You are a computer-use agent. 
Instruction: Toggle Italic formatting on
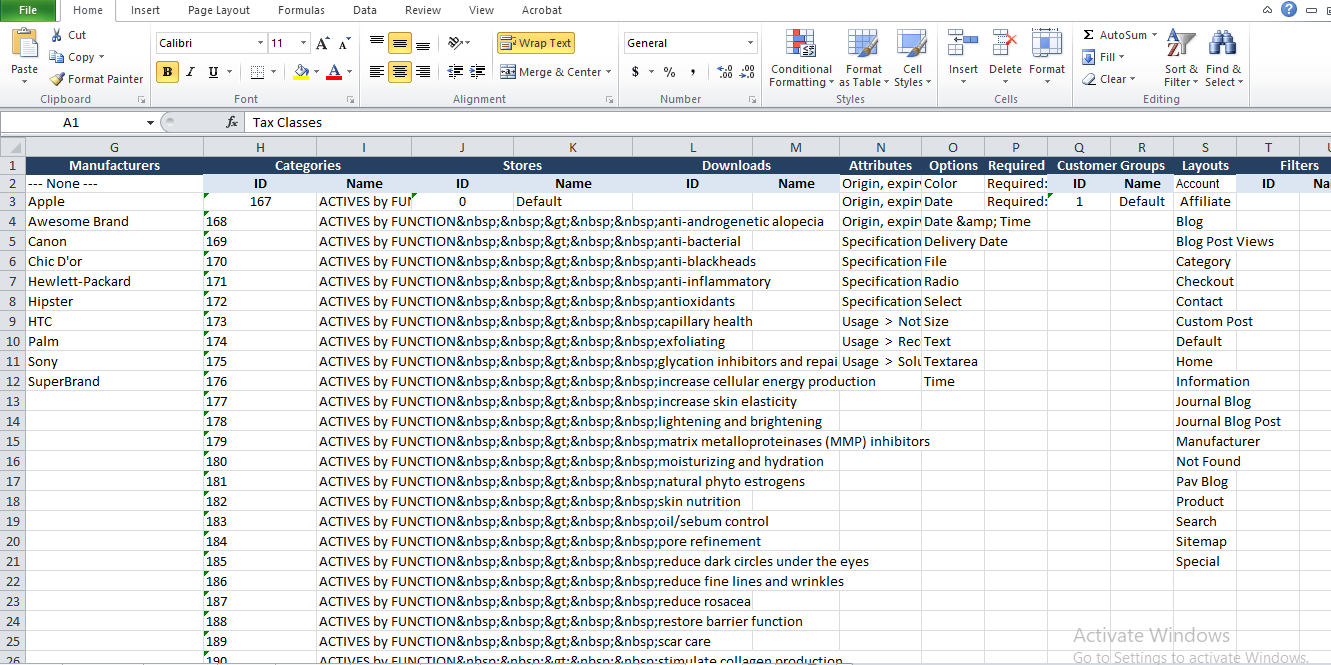pyautogui.click(x=190, y=72)
